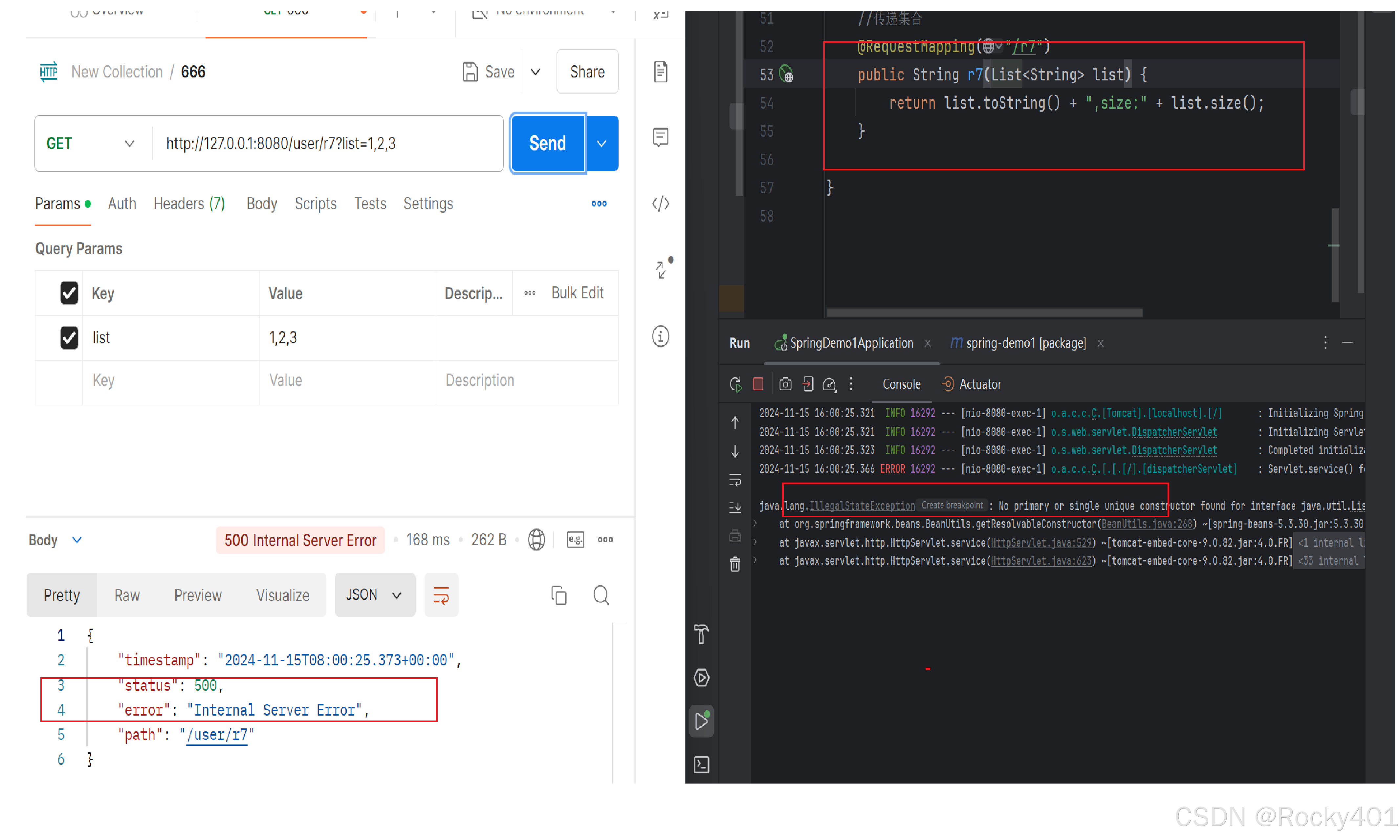Open the code snippet icon in the Postman sidebar
The width and height of the screenshot is (1400, 840).
(660, 204)
